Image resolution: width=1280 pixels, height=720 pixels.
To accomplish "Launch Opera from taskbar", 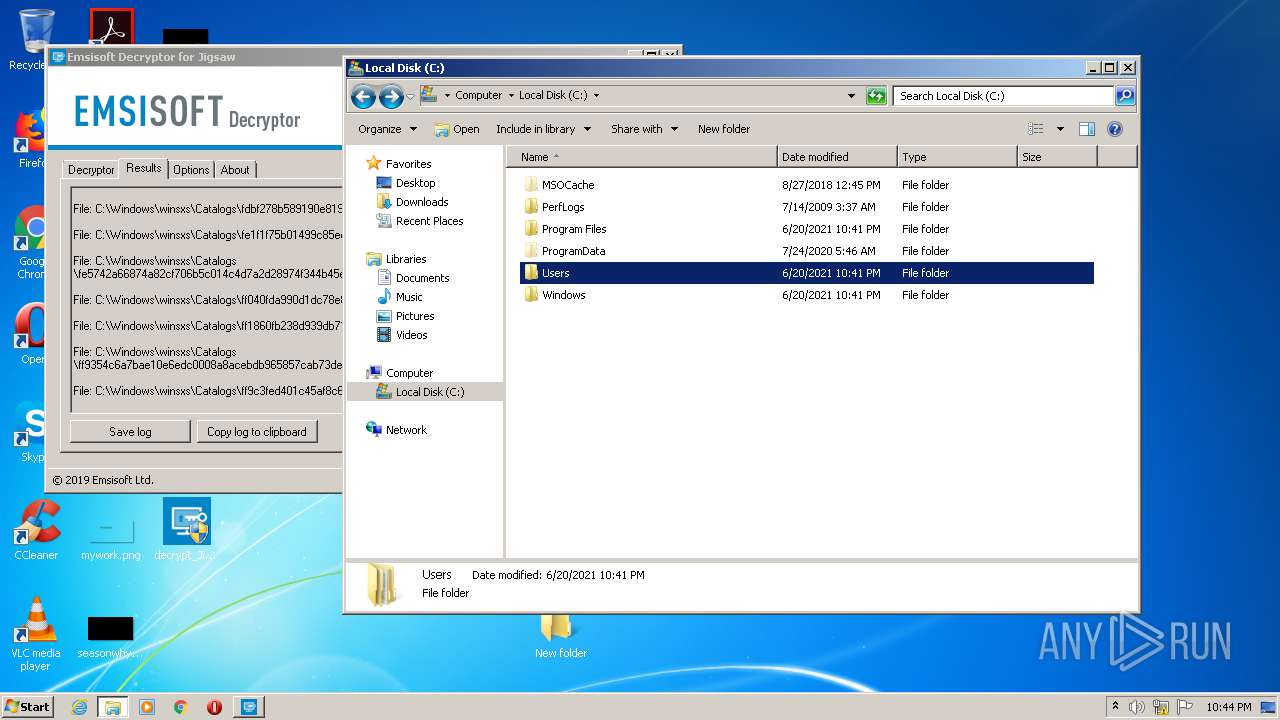I will click(214, 706).
